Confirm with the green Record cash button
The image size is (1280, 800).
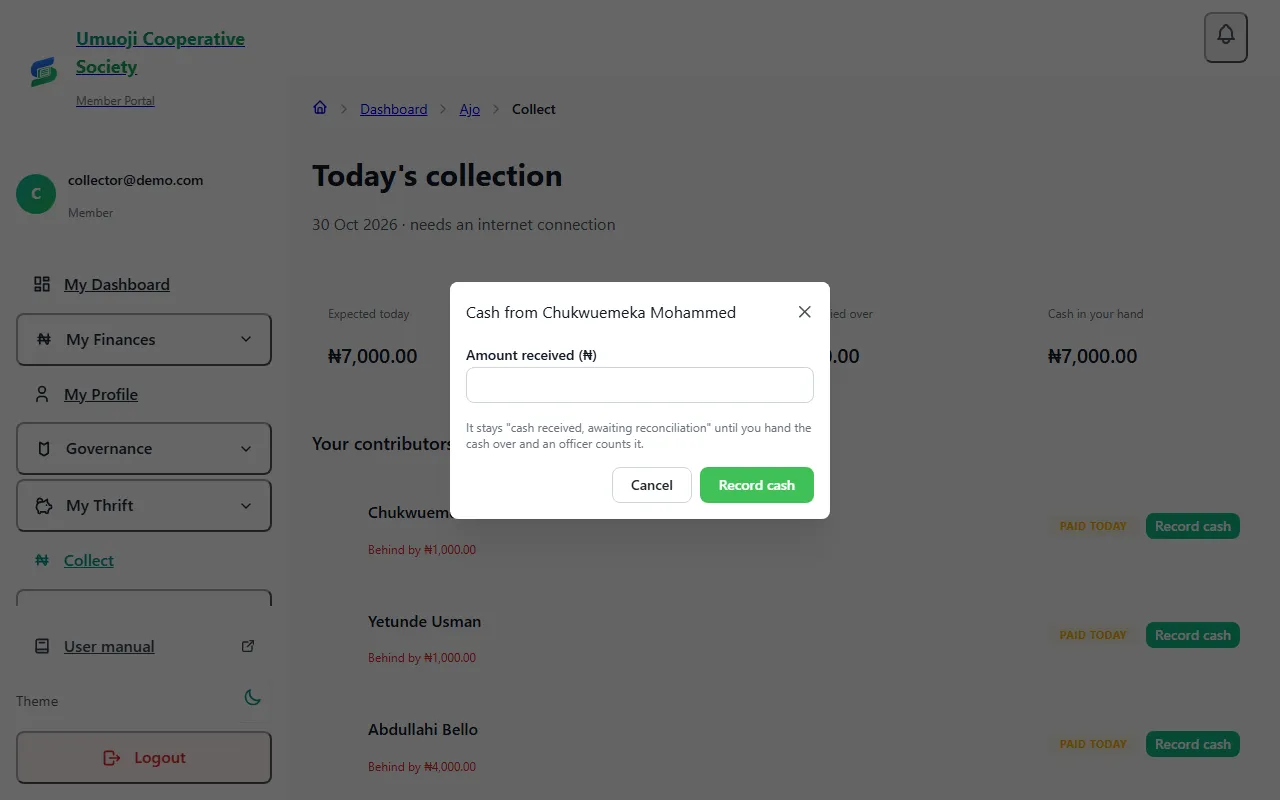click(757, 485)
